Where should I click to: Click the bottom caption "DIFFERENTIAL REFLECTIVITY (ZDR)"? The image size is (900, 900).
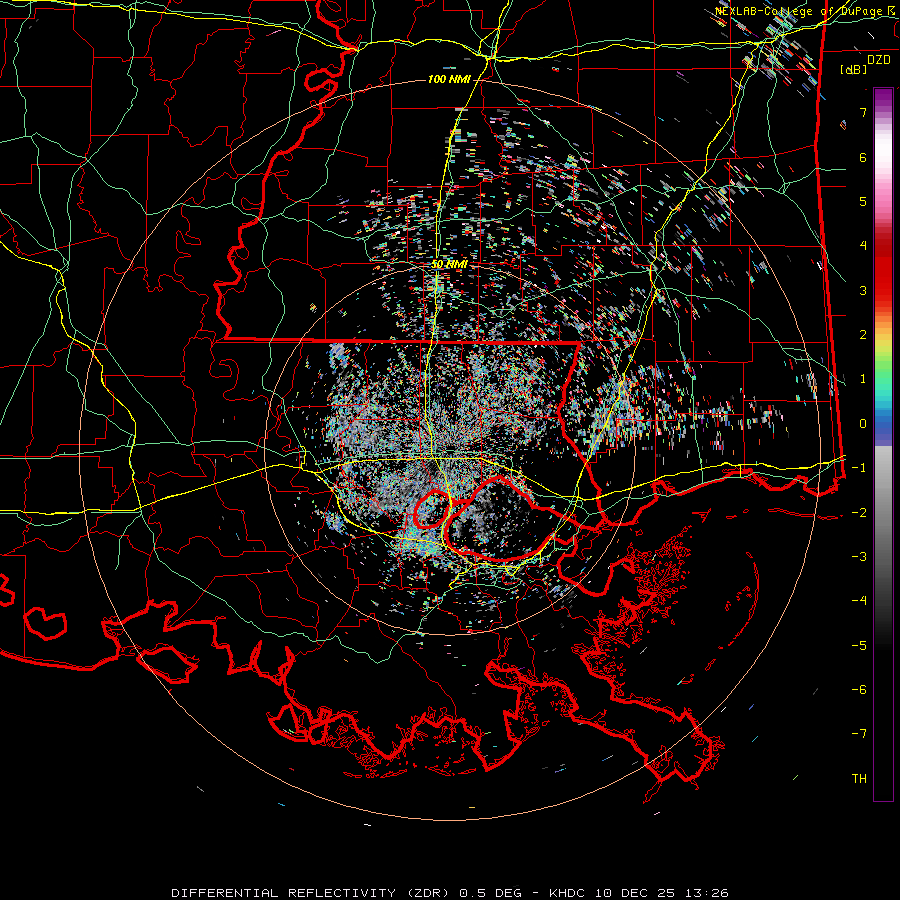coord(312,893)
